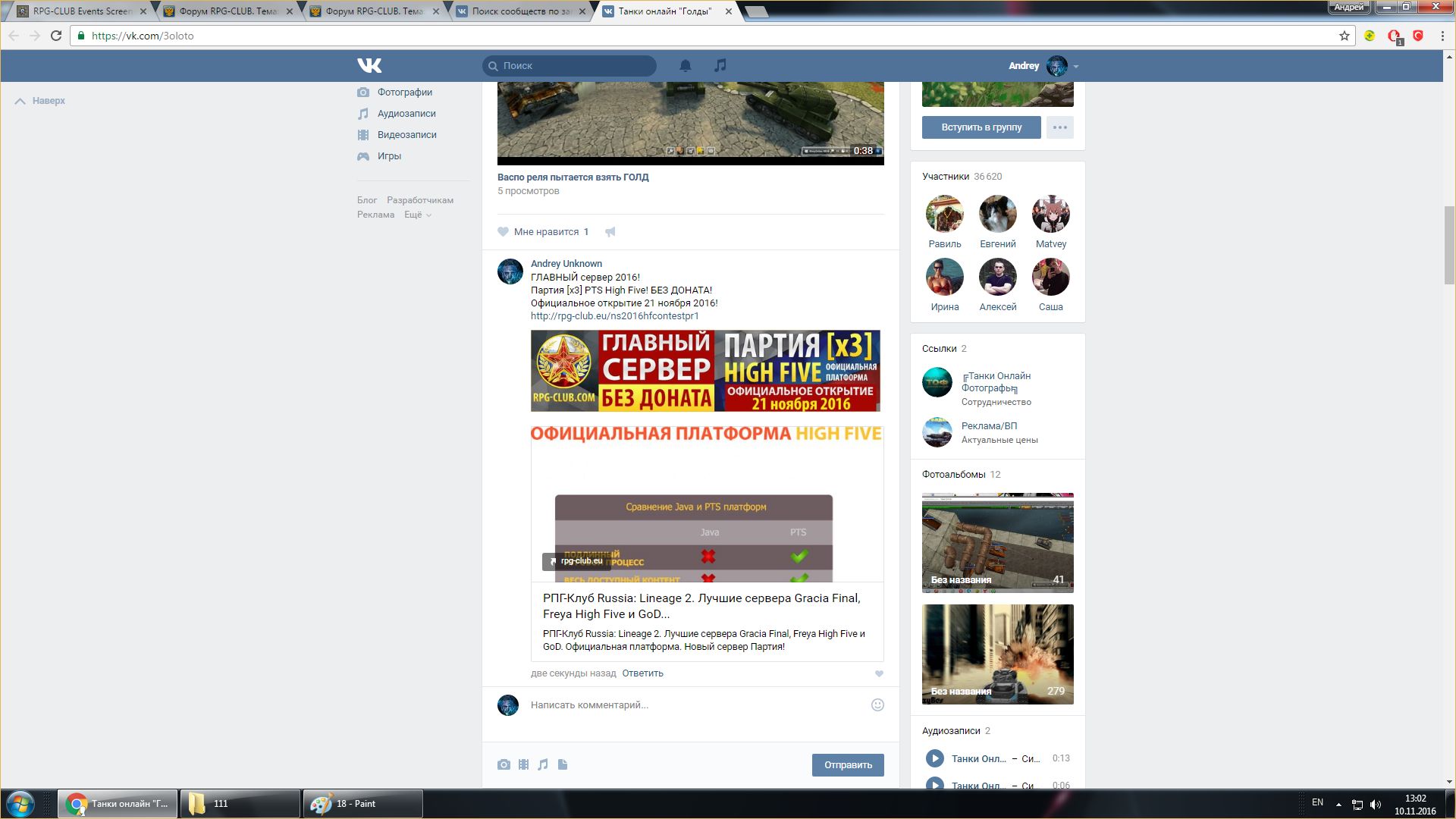Image resolution: width=1456 pixels, height=819 pixels.
Task: Open member Равиль avatar
Action: (x=945, y=215)
